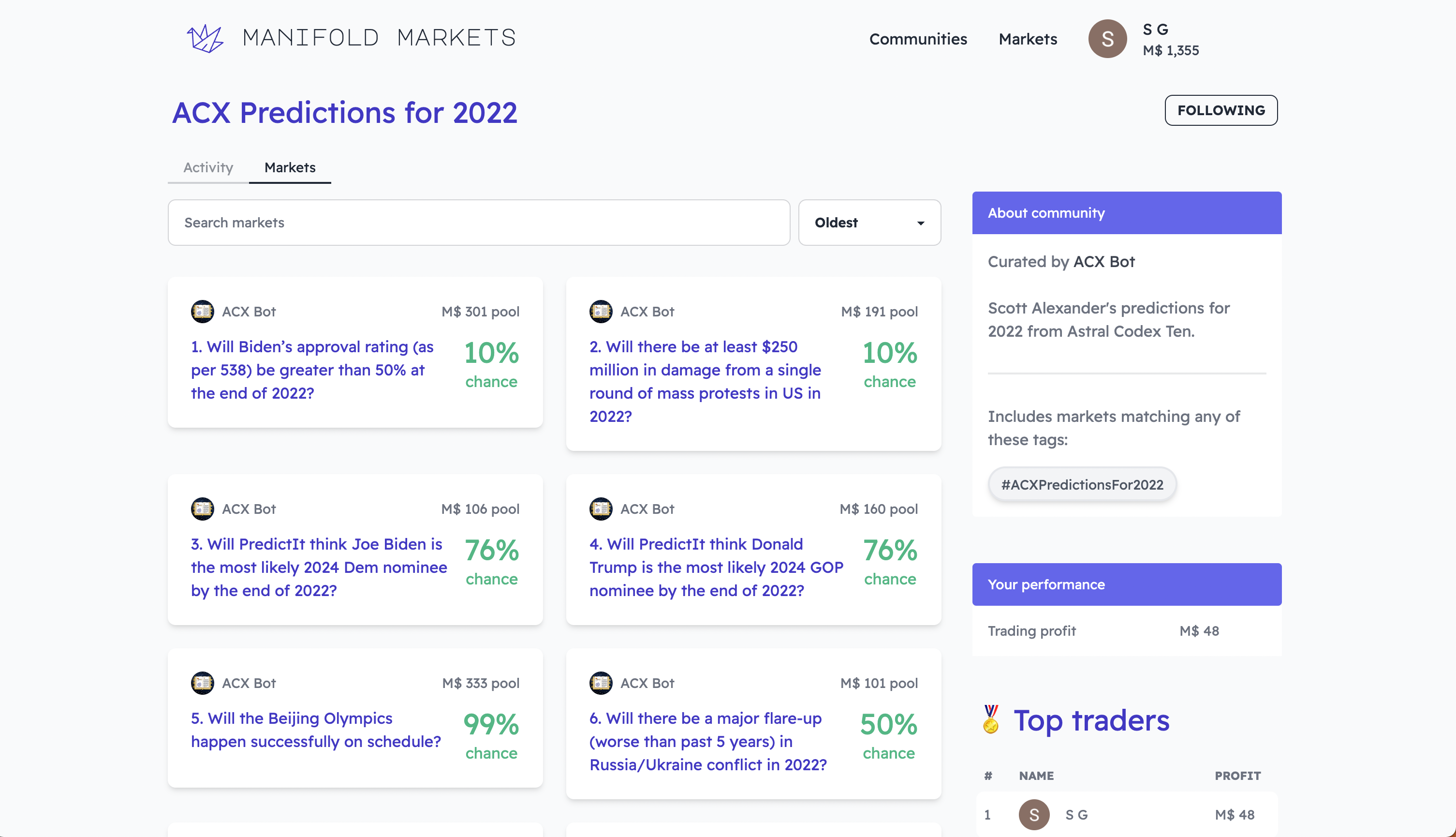Switch to the Activity tab
The width and height of the screenshot is (1456, 837).
pos(207,167)
